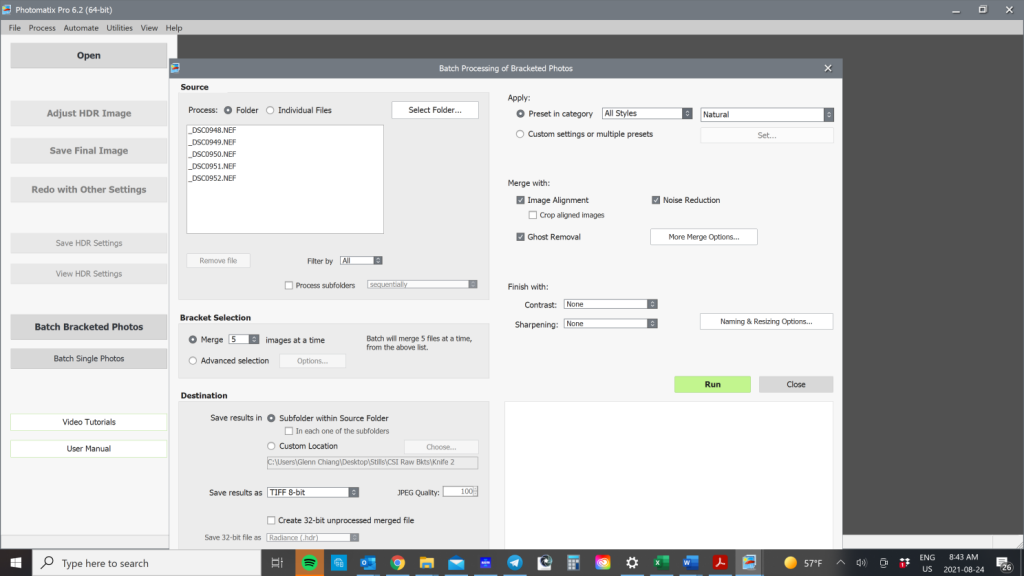Open File Explorer from the taskbar
1024x576 pixels.
point(426,562)
